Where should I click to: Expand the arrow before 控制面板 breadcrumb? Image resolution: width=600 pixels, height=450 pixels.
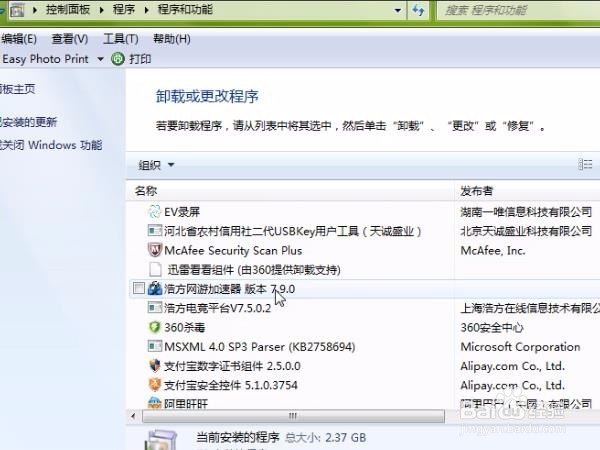[x=35, y=10]
